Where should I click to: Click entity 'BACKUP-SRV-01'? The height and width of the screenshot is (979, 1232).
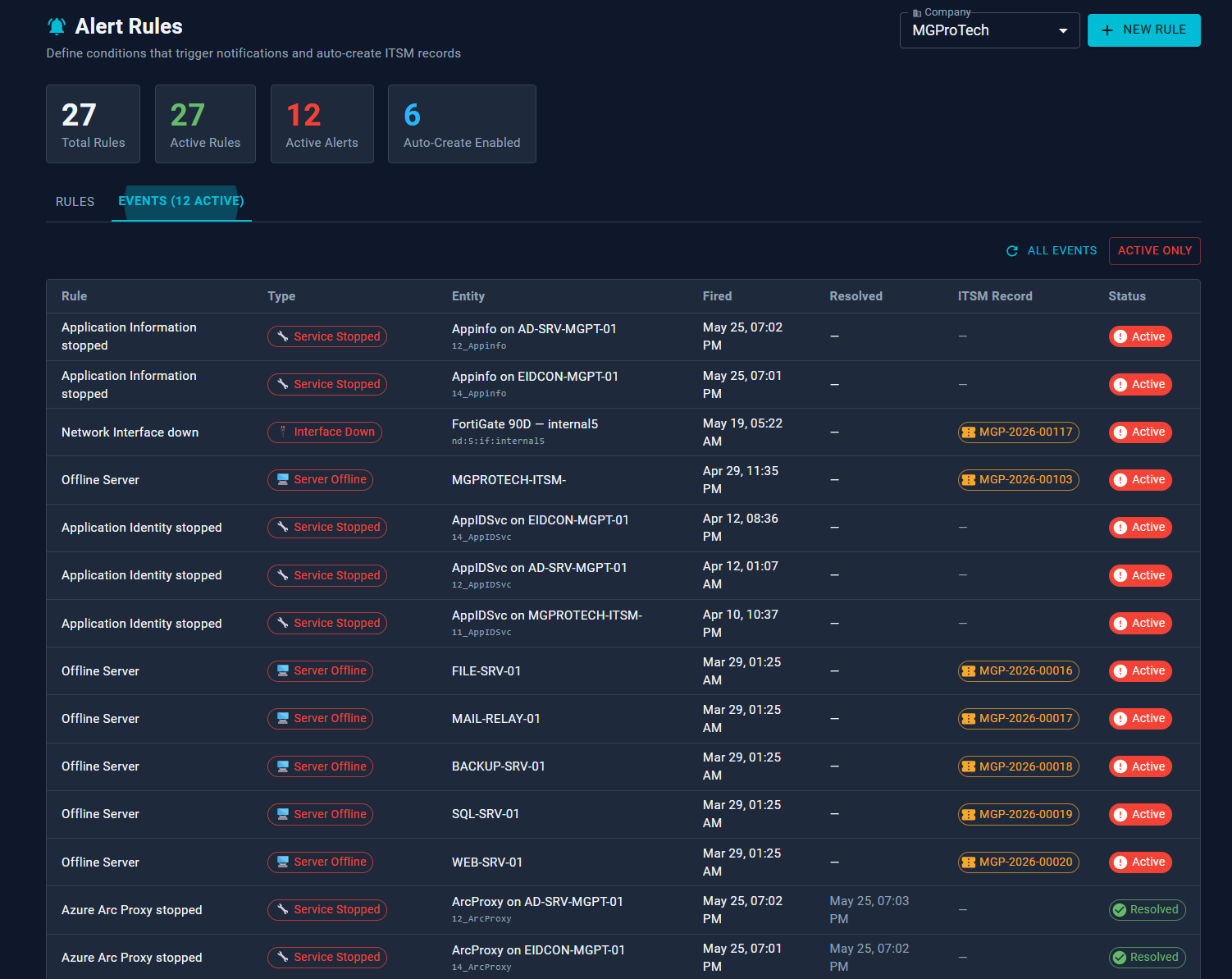coord(499,766)
